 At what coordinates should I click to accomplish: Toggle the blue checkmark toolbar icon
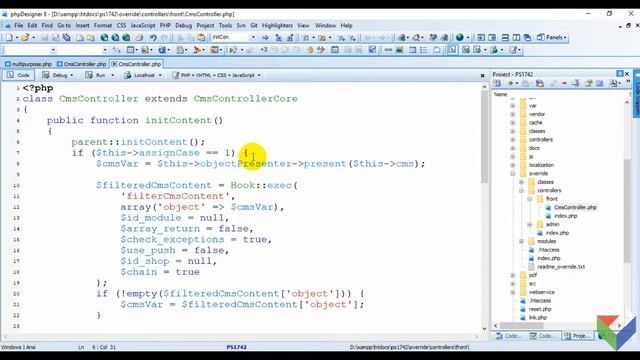(x=372, y=50)
